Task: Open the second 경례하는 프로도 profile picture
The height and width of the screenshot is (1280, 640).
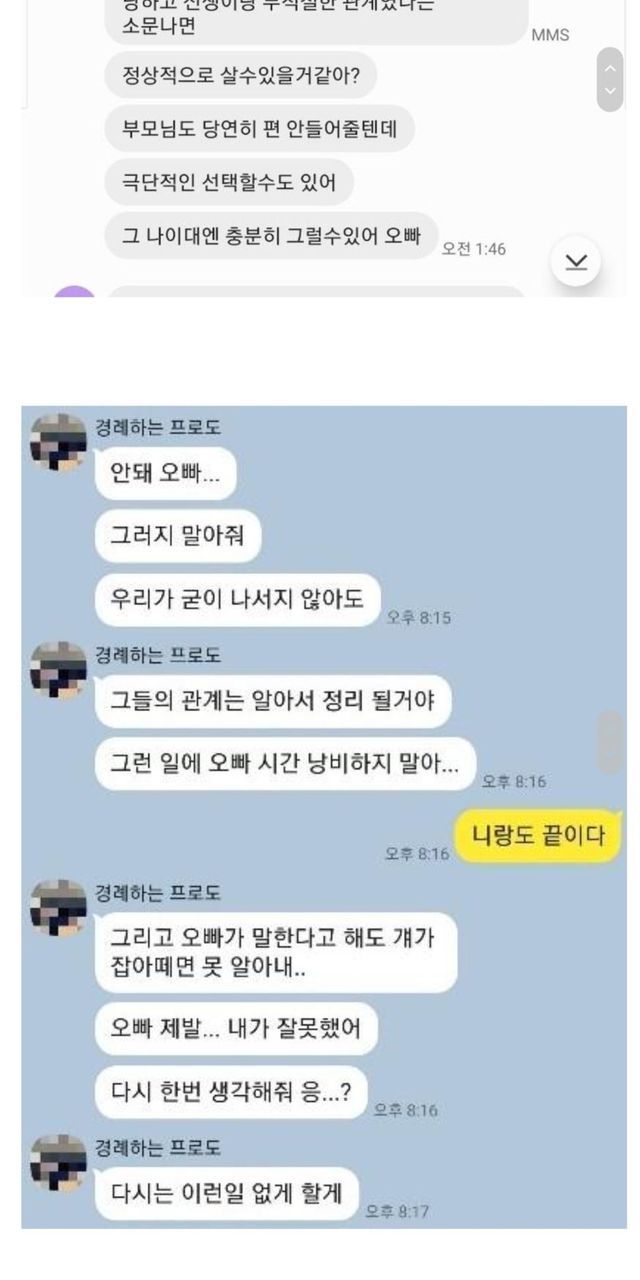Action: [x=58, y=669]
